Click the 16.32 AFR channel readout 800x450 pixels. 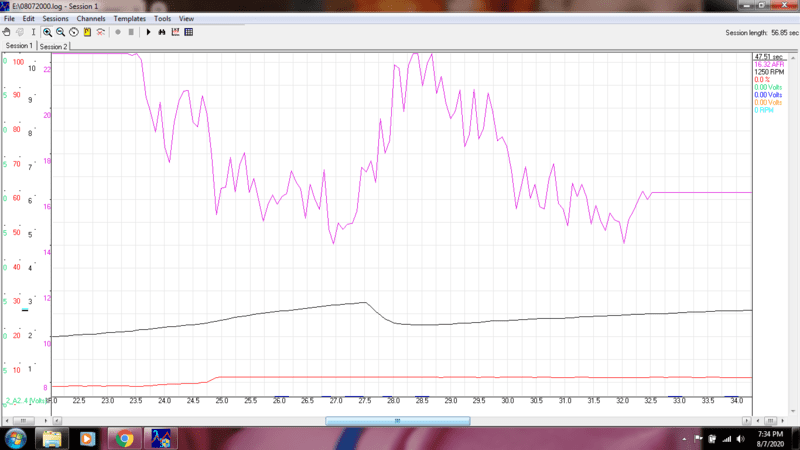coord(768,66)
